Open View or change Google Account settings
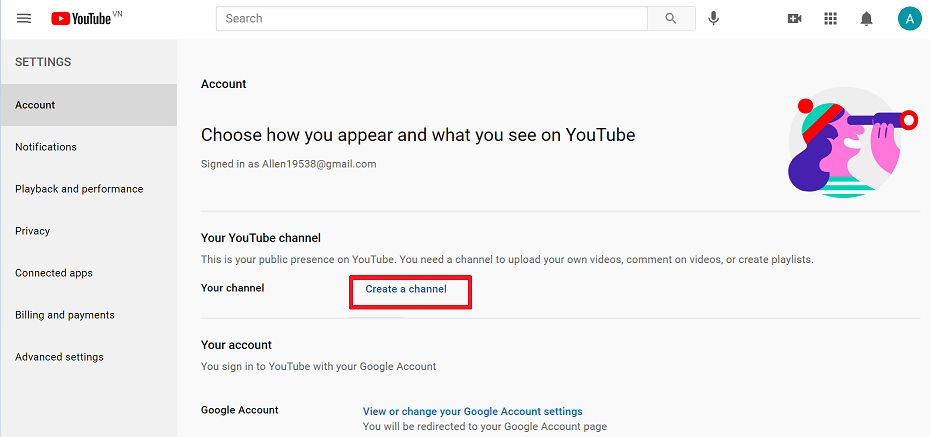This screenshot has height=437, width=930. [472, 412]
